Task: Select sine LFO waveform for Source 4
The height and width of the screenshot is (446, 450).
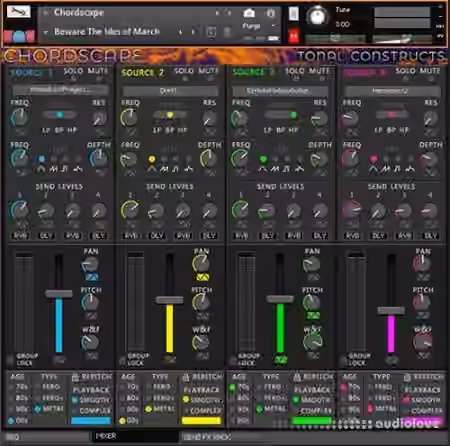Action: coord(373,169)
